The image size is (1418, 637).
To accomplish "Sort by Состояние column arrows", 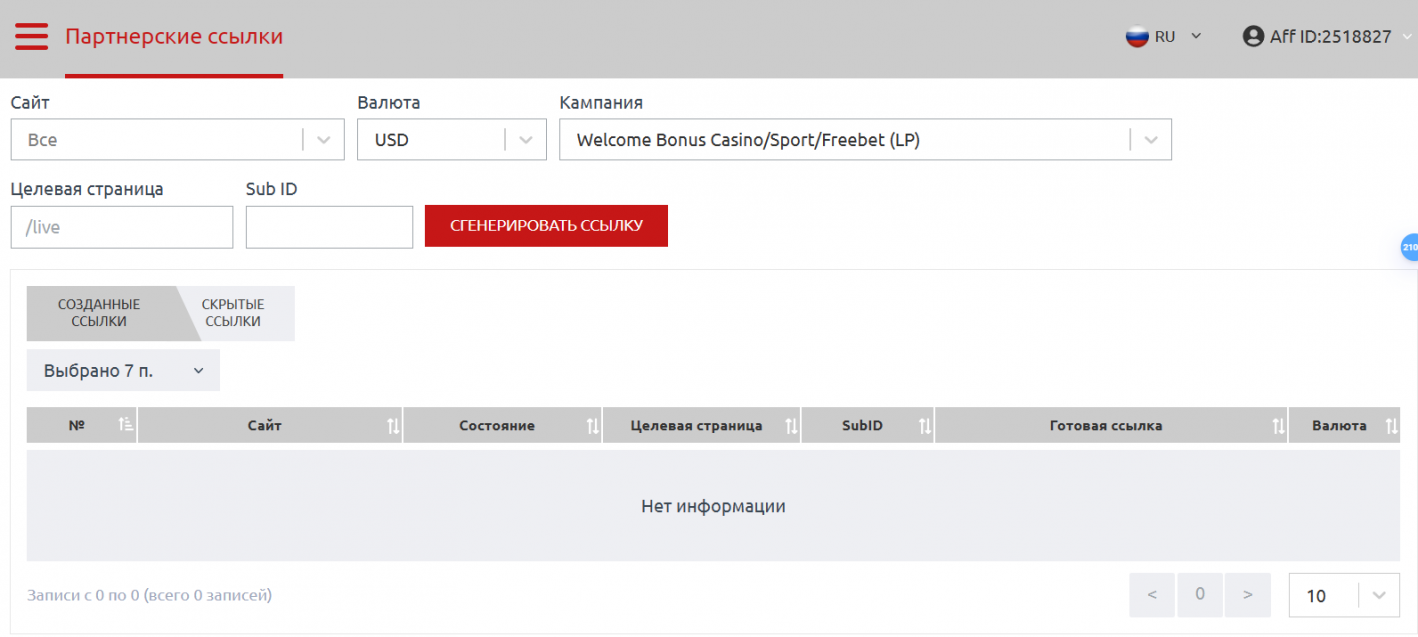I will [592, 426].
